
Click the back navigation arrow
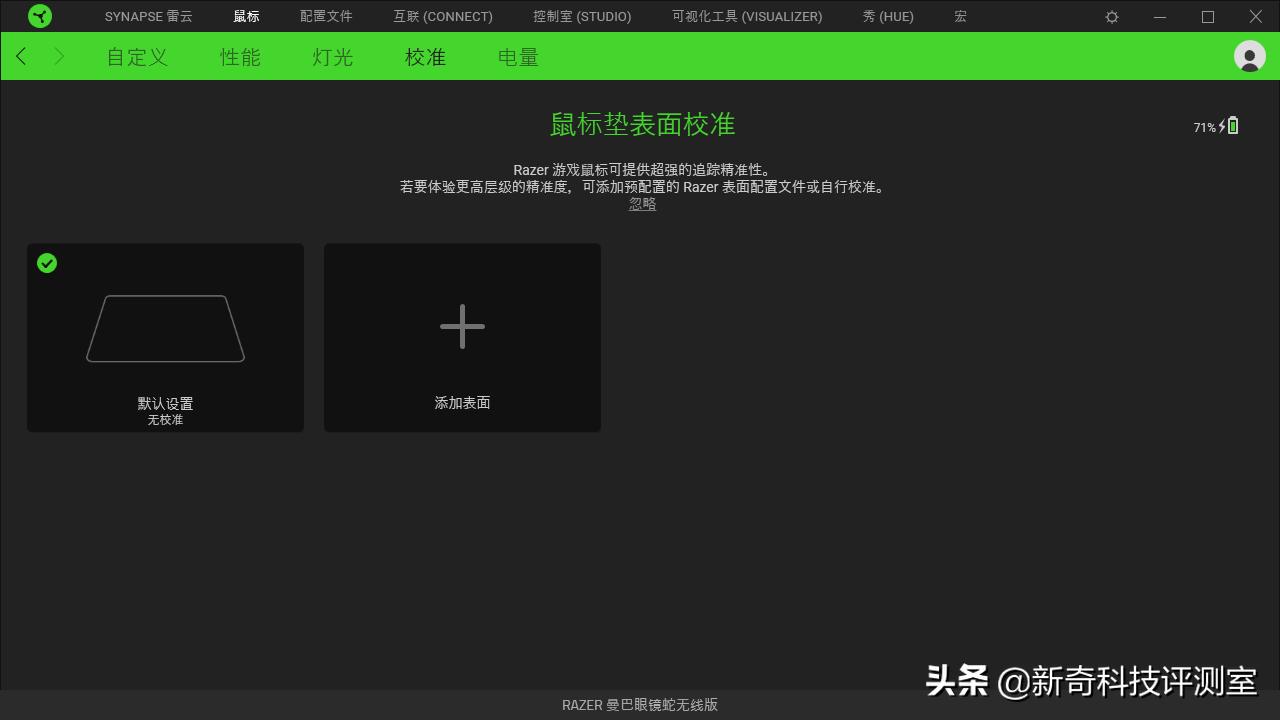click(x=21, y=56)
